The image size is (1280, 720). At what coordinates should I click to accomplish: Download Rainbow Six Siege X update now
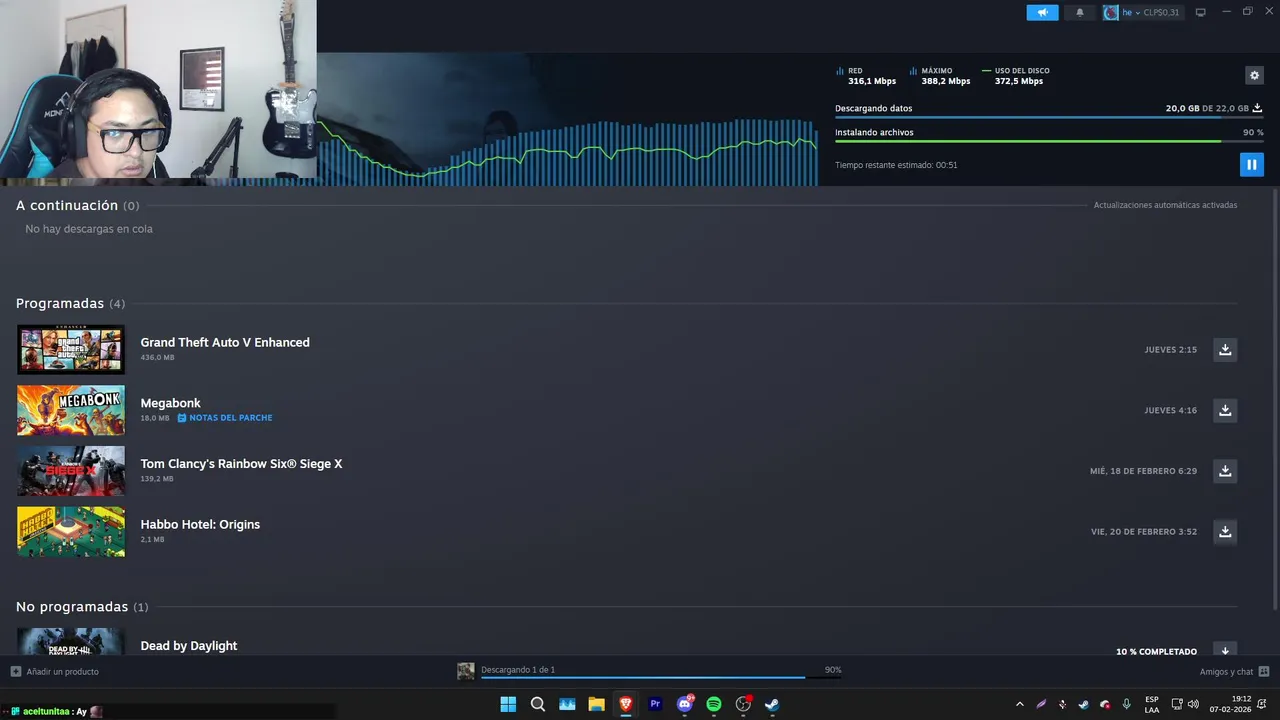1225,471
